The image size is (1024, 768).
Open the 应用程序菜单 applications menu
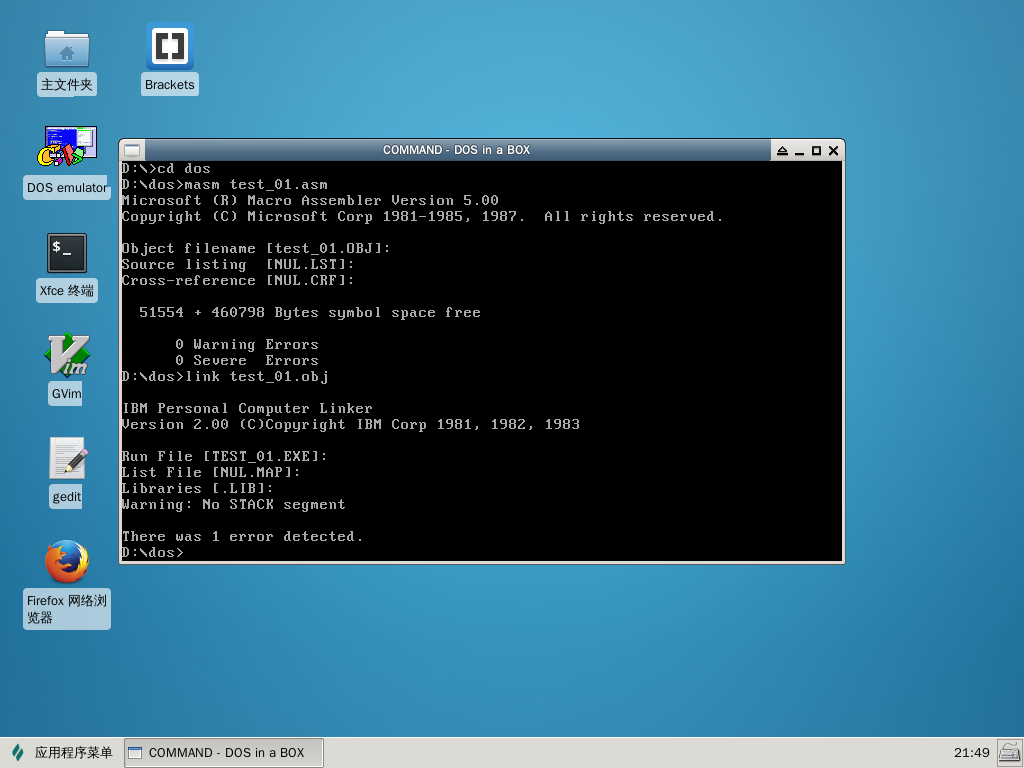coord(62,752)
